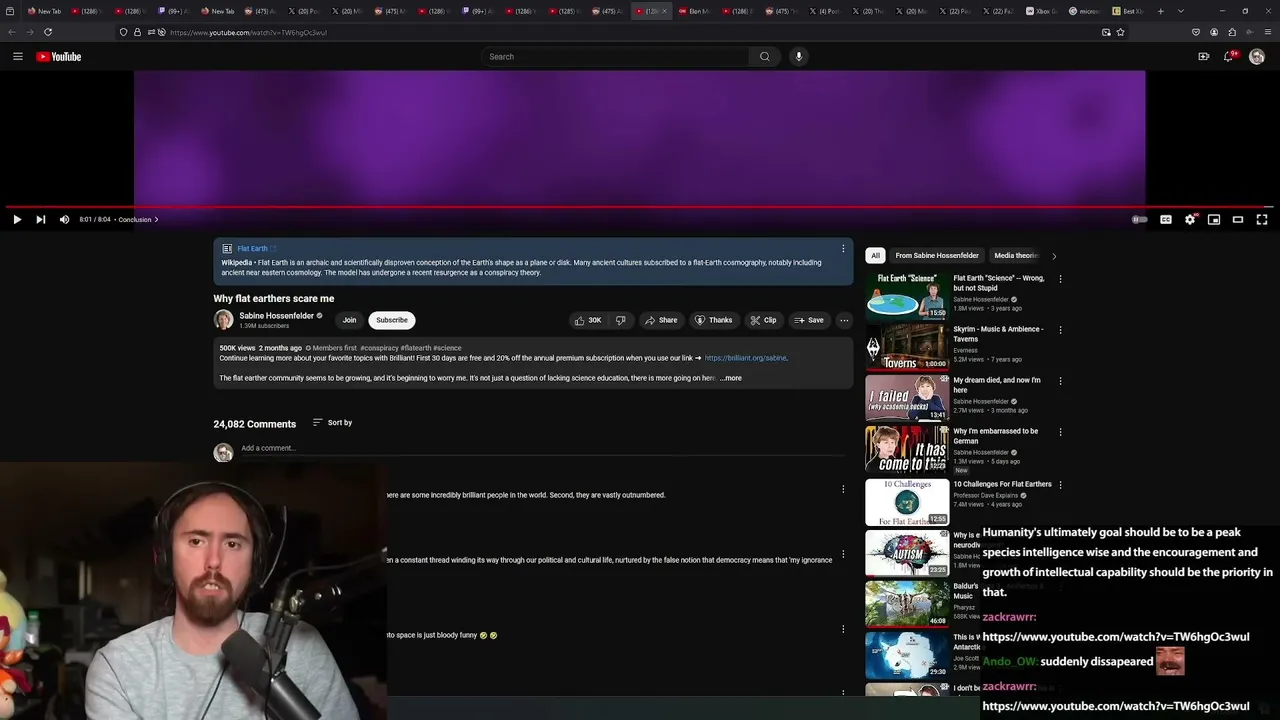
Task: Open the YouTube notifications bell
Action: (1229, 57)
